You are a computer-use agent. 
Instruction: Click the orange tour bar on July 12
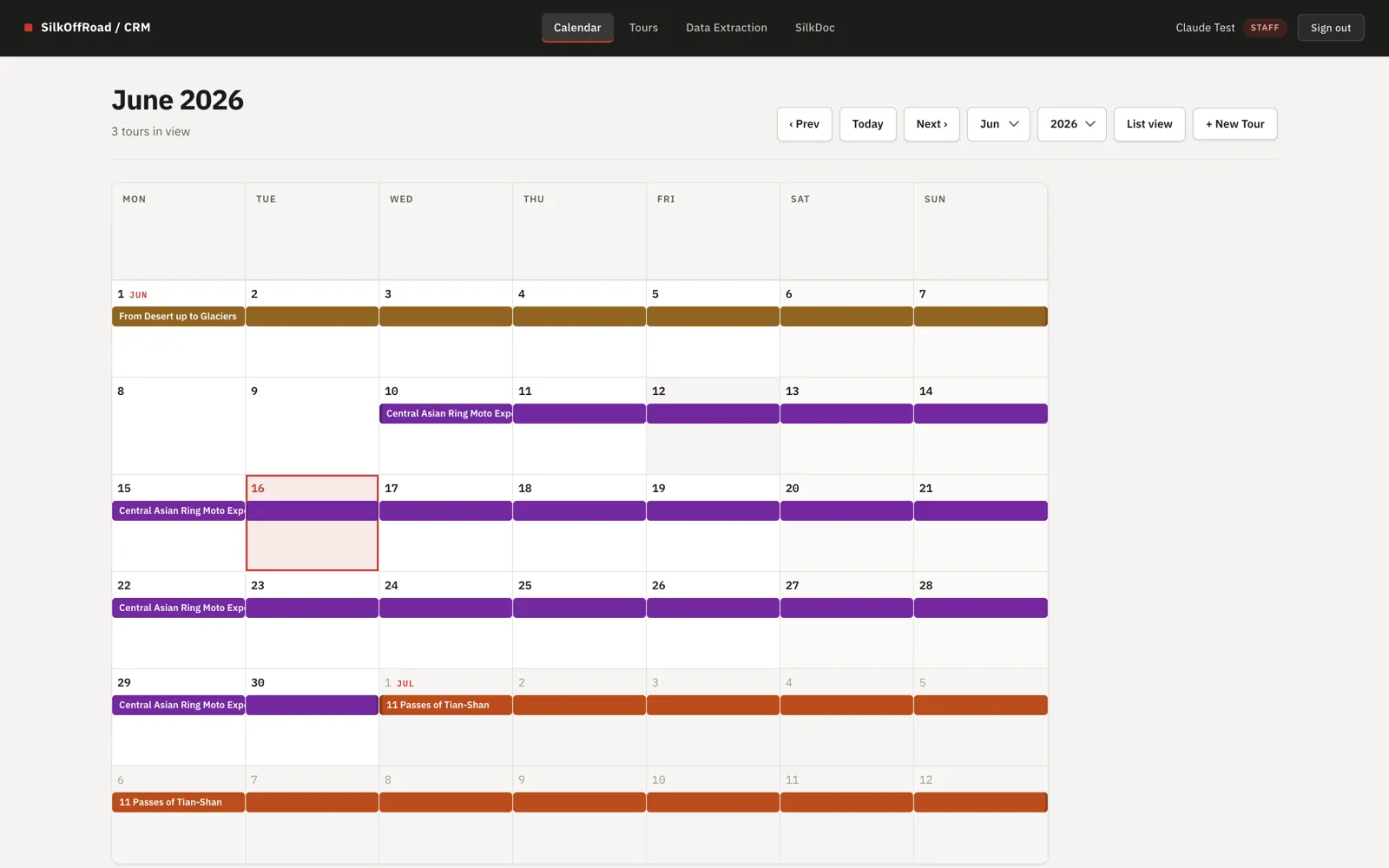[x=981, y=803]
